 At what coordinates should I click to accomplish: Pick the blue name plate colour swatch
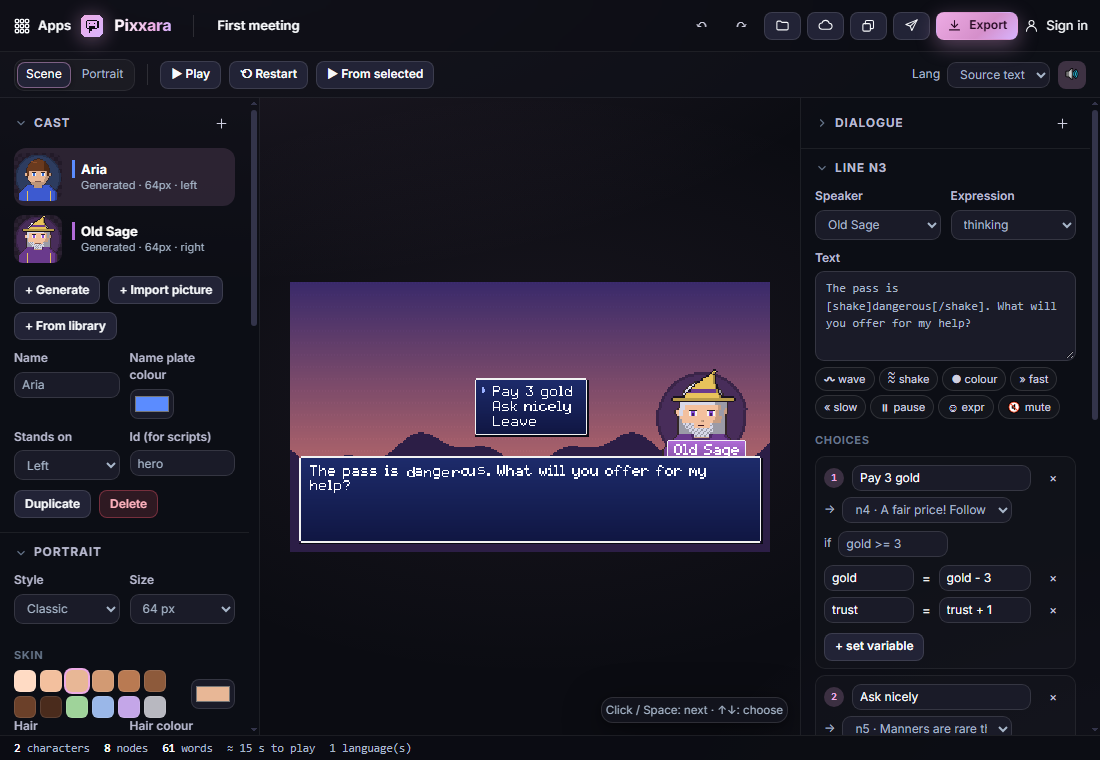152,404
